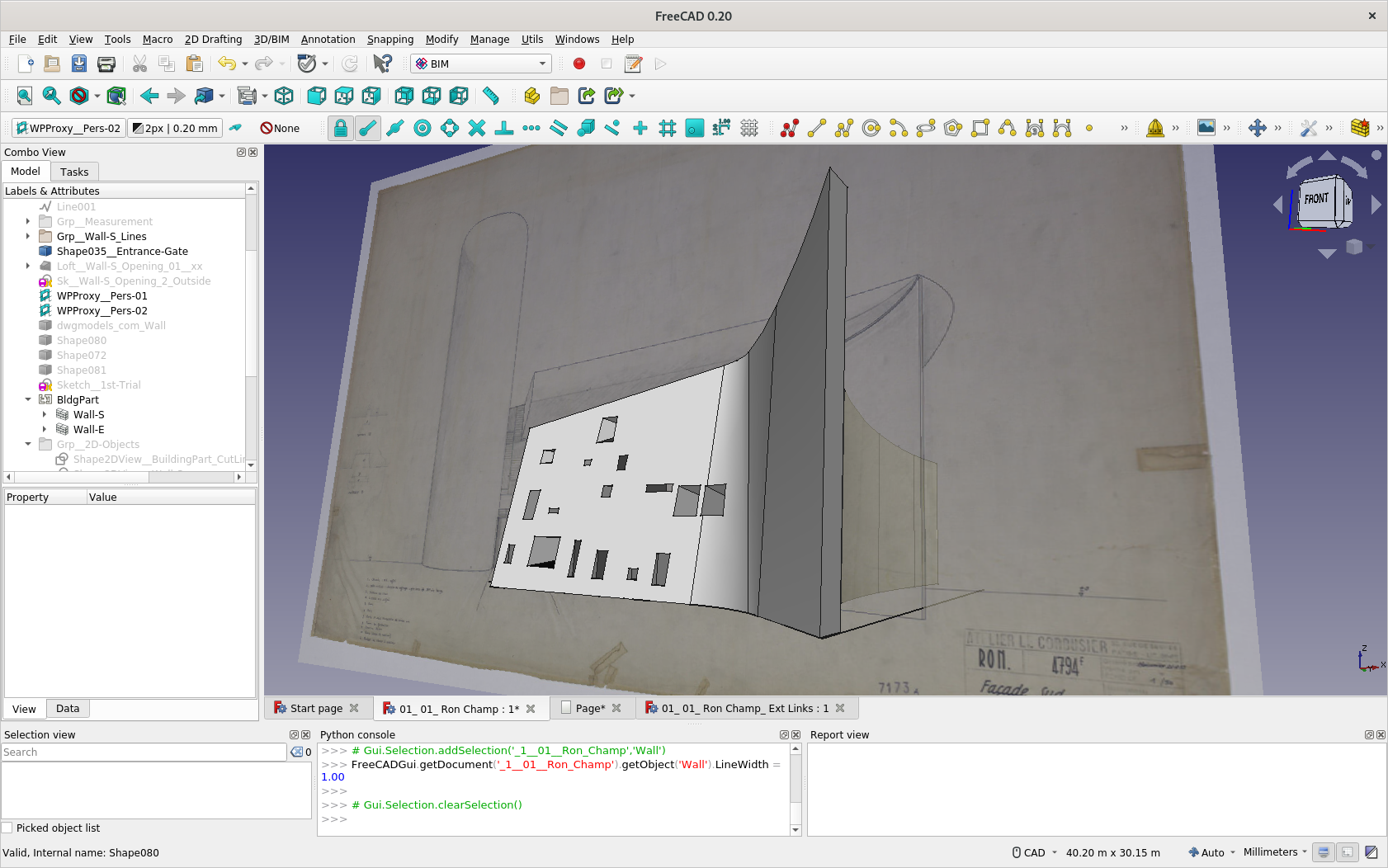Toggle Snap Midpoint button

395,128
